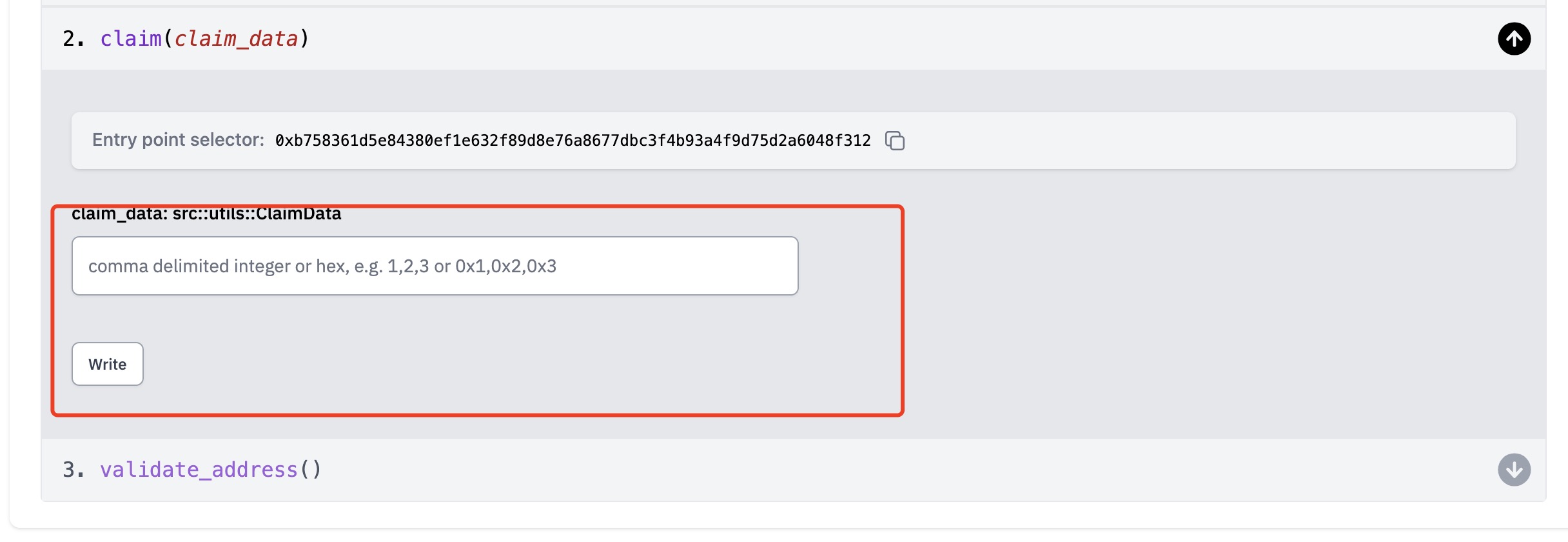Viewport: 1568px width, 542px height.
Task: Select the 0xb758361d… selector hash text
Action: 573,141
